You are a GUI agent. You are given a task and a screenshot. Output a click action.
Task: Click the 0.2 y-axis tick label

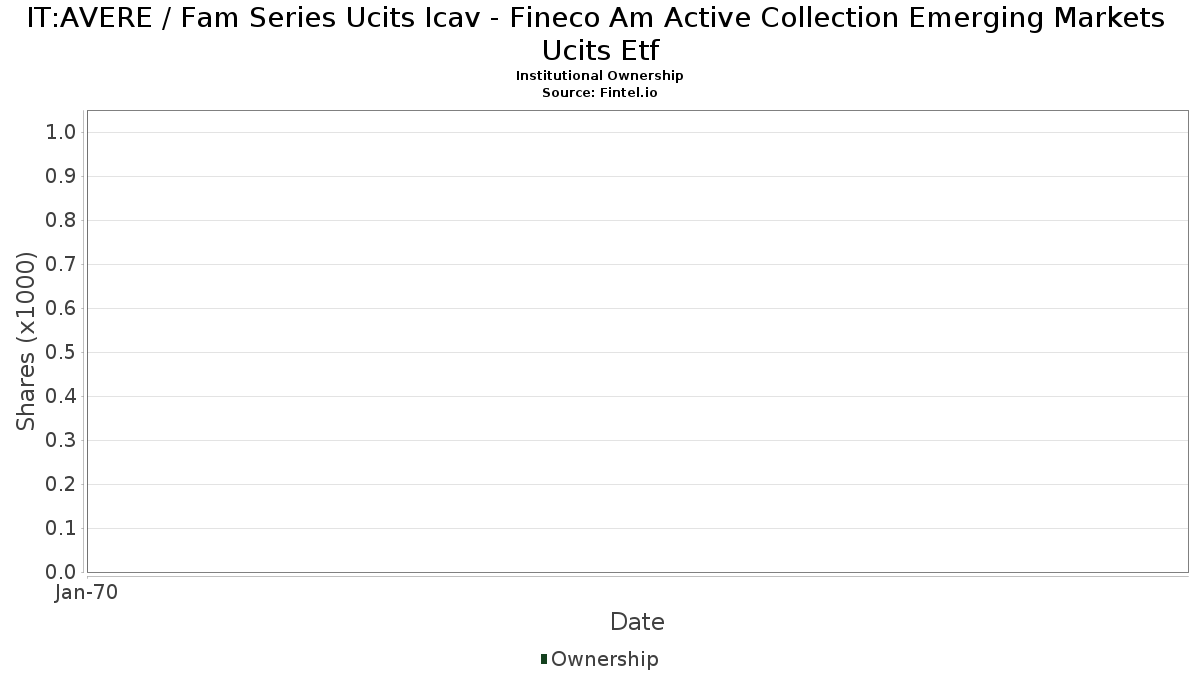[x=61, y=485]
